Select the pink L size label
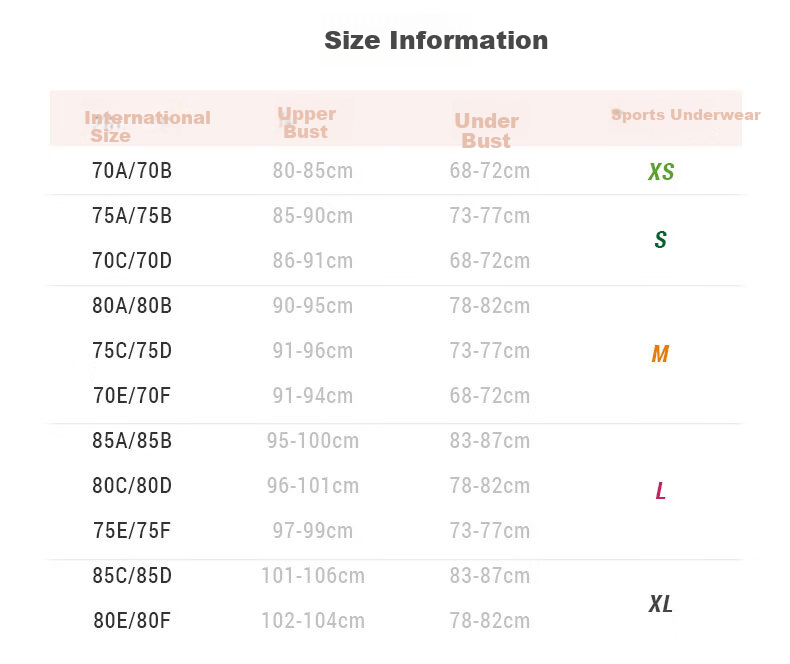This screenshot has width=790, height=664. point(661,490)
